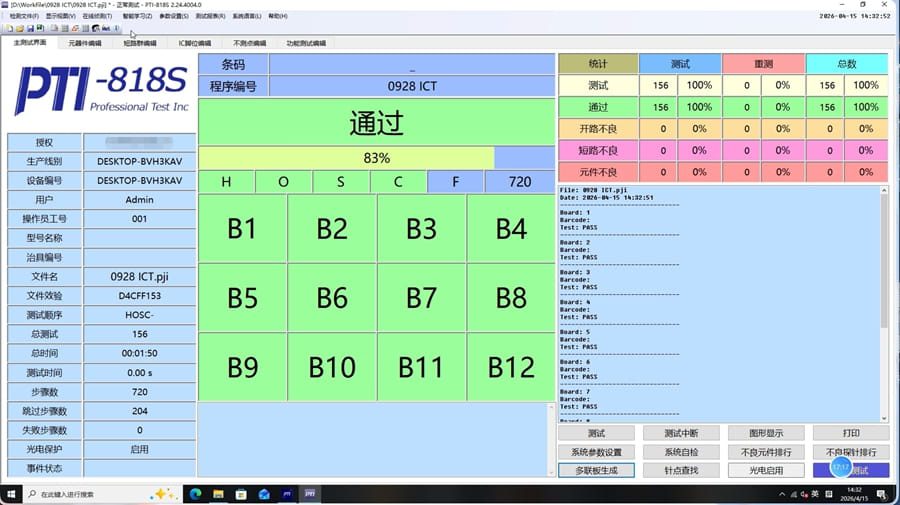The height and width of the screenshot is (505, 900).
Task: Switch the 英 input method indicator
Action: coord(815,494)
